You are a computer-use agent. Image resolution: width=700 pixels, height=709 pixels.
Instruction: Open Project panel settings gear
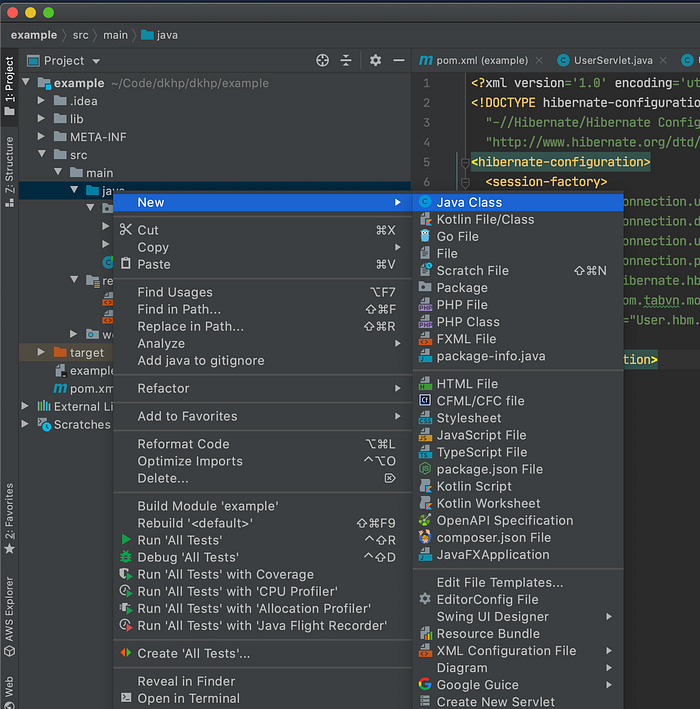[375, 60]
